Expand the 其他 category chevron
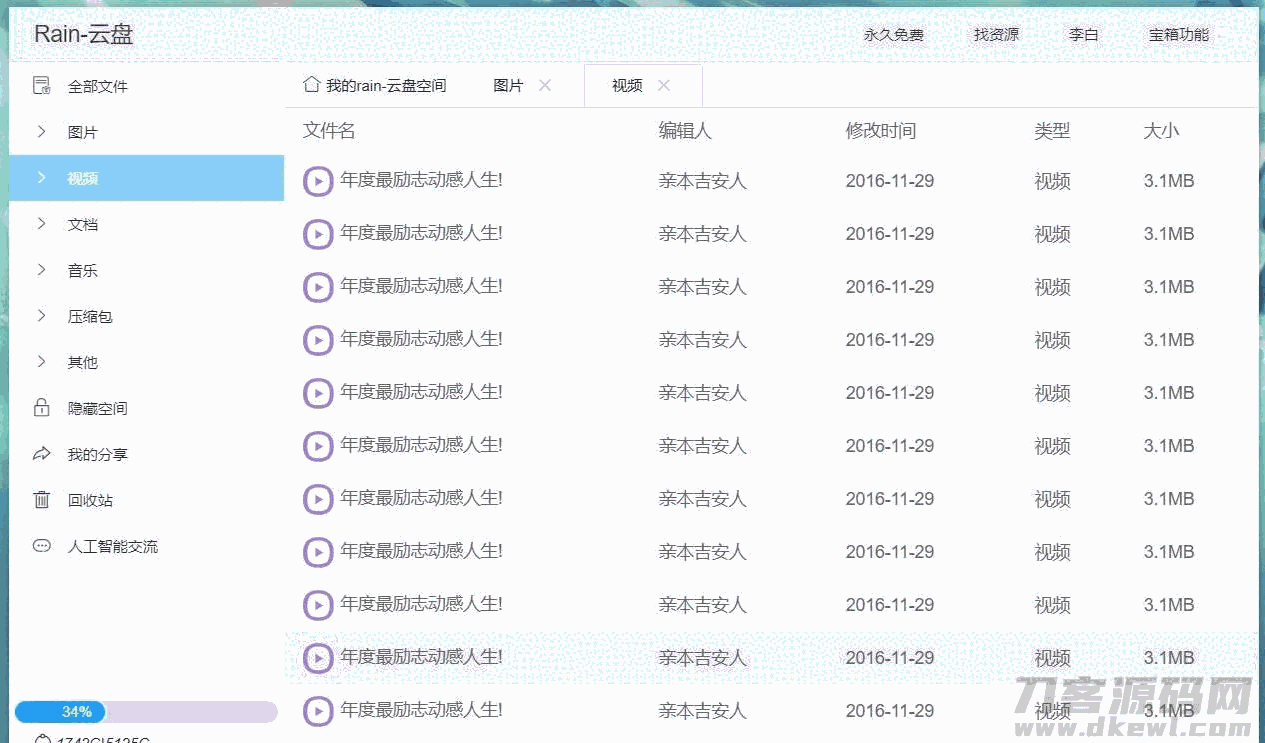The height and width of the screenshot is (743, 1265). click(x=41, y=362)
